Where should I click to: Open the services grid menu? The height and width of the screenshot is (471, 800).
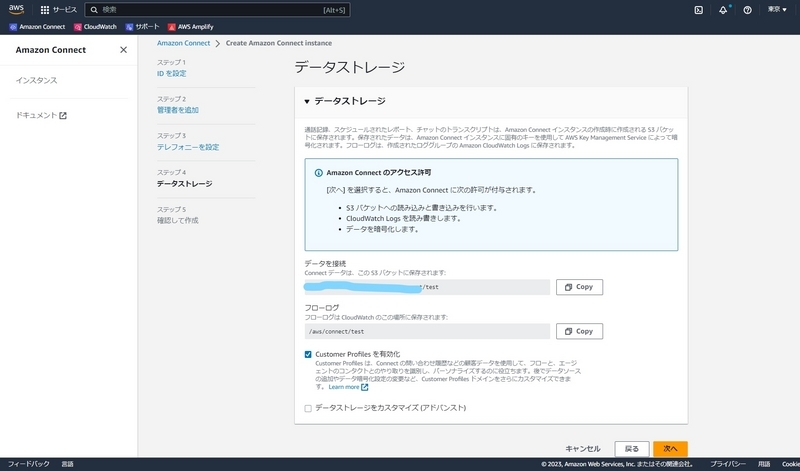45,10
